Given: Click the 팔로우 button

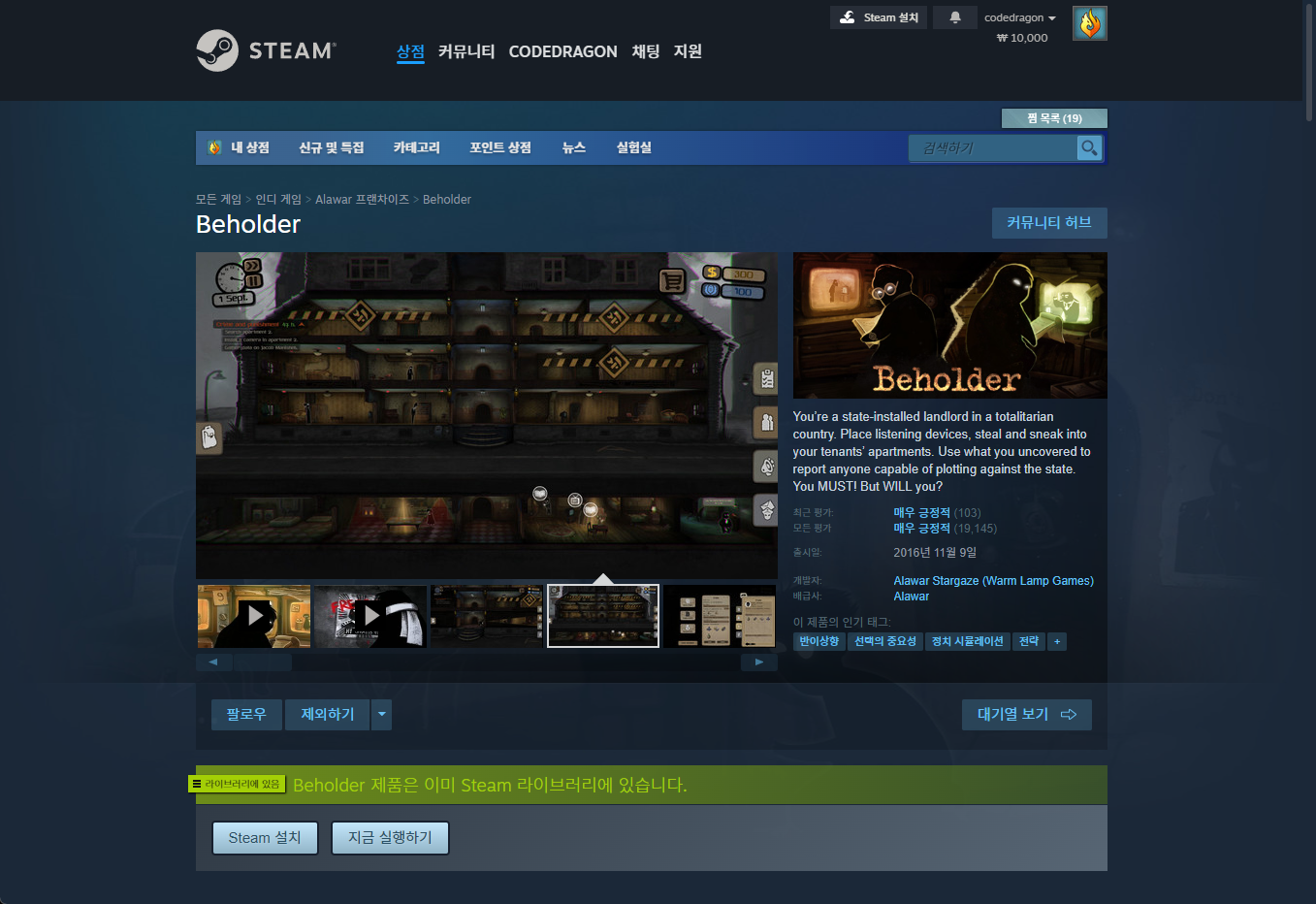Looking at the screenshot, I should [246, 714].
